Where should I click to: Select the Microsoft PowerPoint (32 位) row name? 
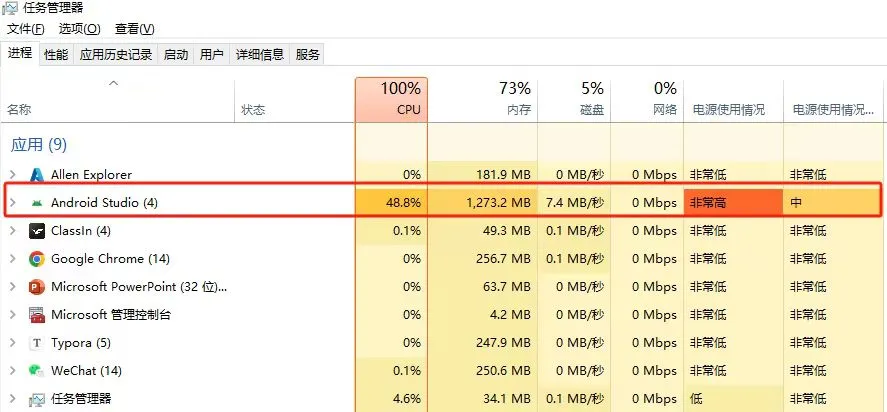pyautogui.click(x=139, y=287)
